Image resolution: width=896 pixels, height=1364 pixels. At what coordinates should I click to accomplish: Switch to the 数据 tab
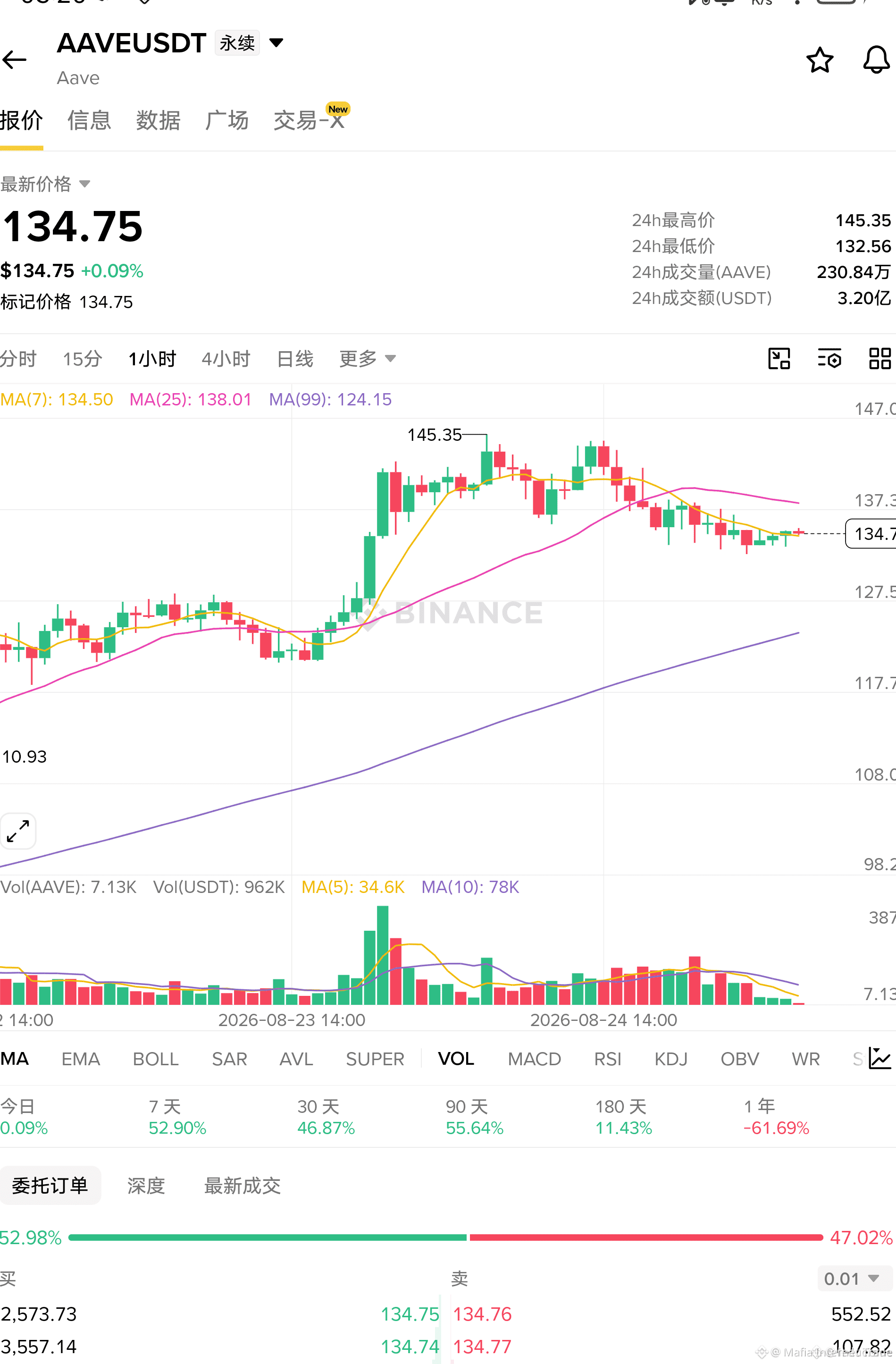(x=158, y=121)
